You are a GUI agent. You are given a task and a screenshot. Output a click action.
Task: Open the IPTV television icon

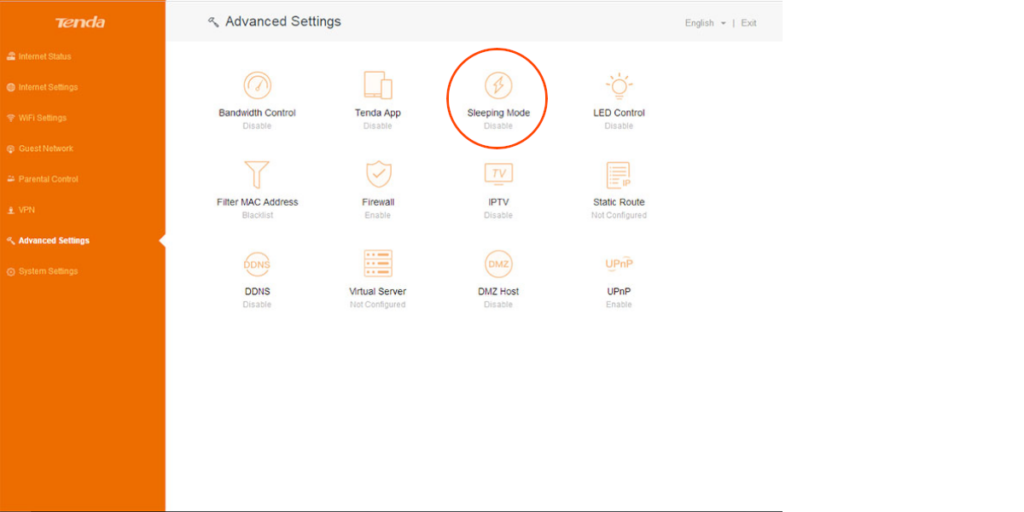click(x=498, y=174)
